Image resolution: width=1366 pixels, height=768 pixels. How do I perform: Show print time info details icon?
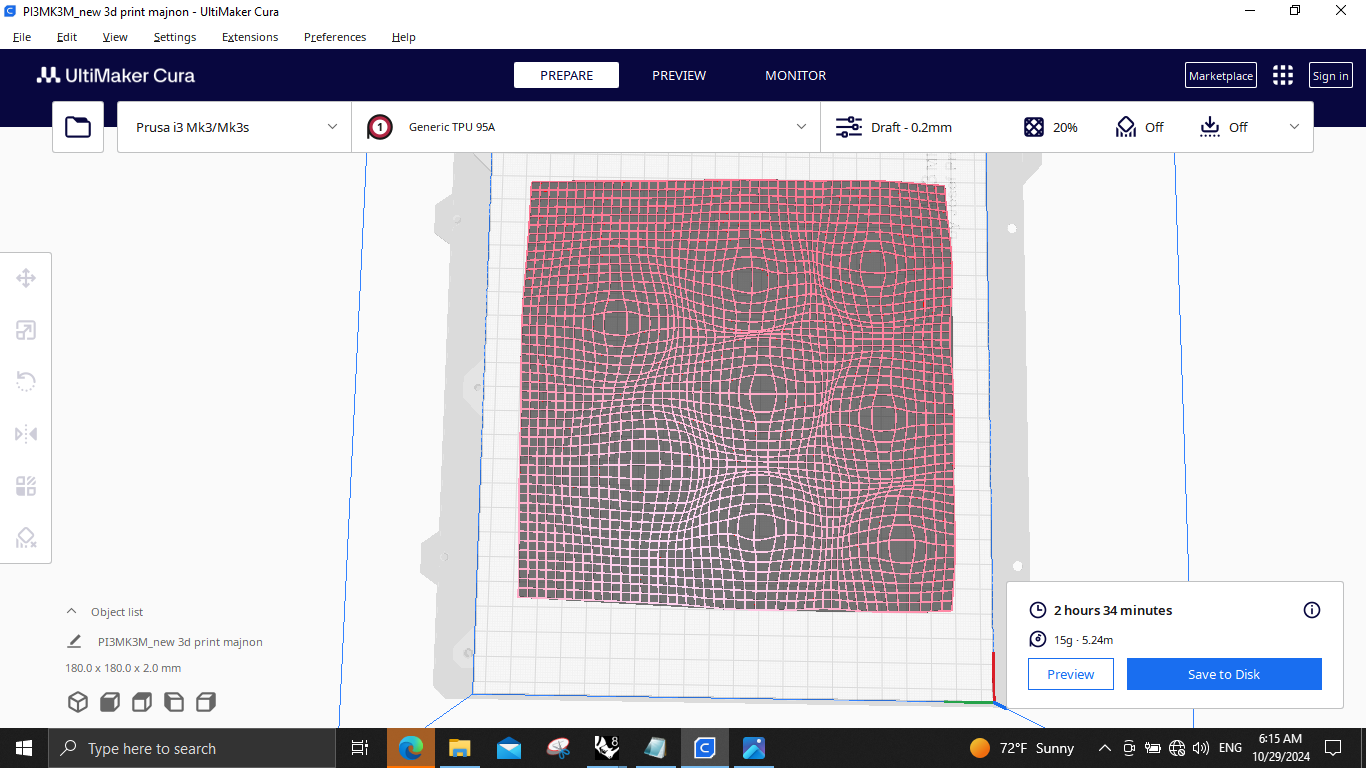pyautogui.click(x=1312, y=610)
